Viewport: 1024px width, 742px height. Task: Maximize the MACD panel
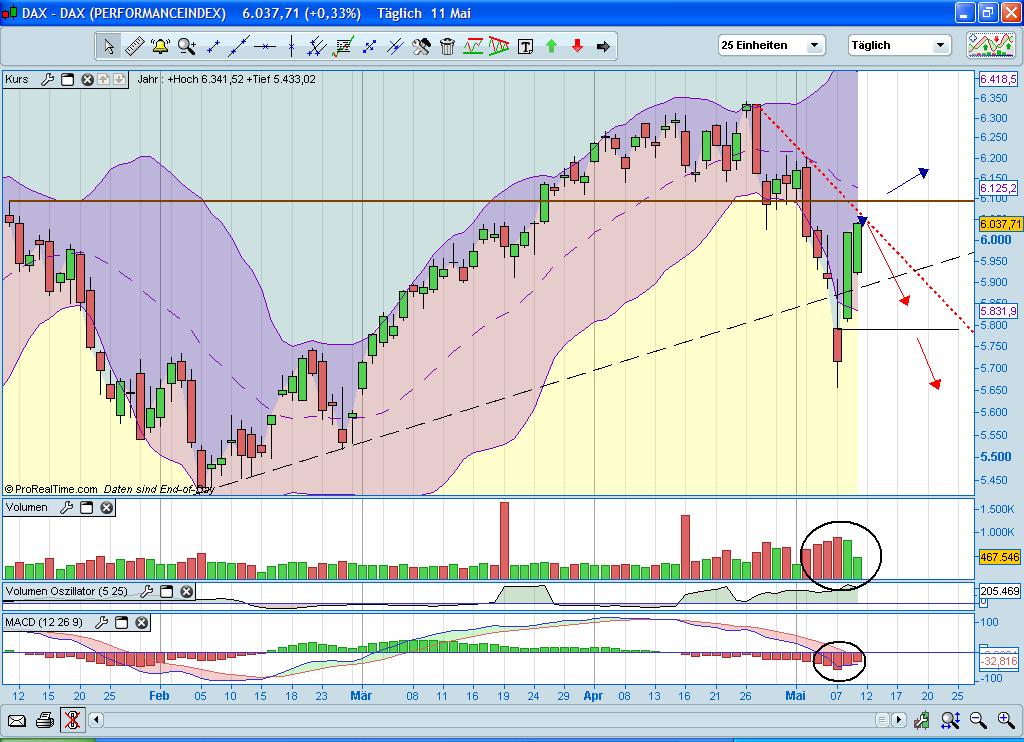[121, 622]
